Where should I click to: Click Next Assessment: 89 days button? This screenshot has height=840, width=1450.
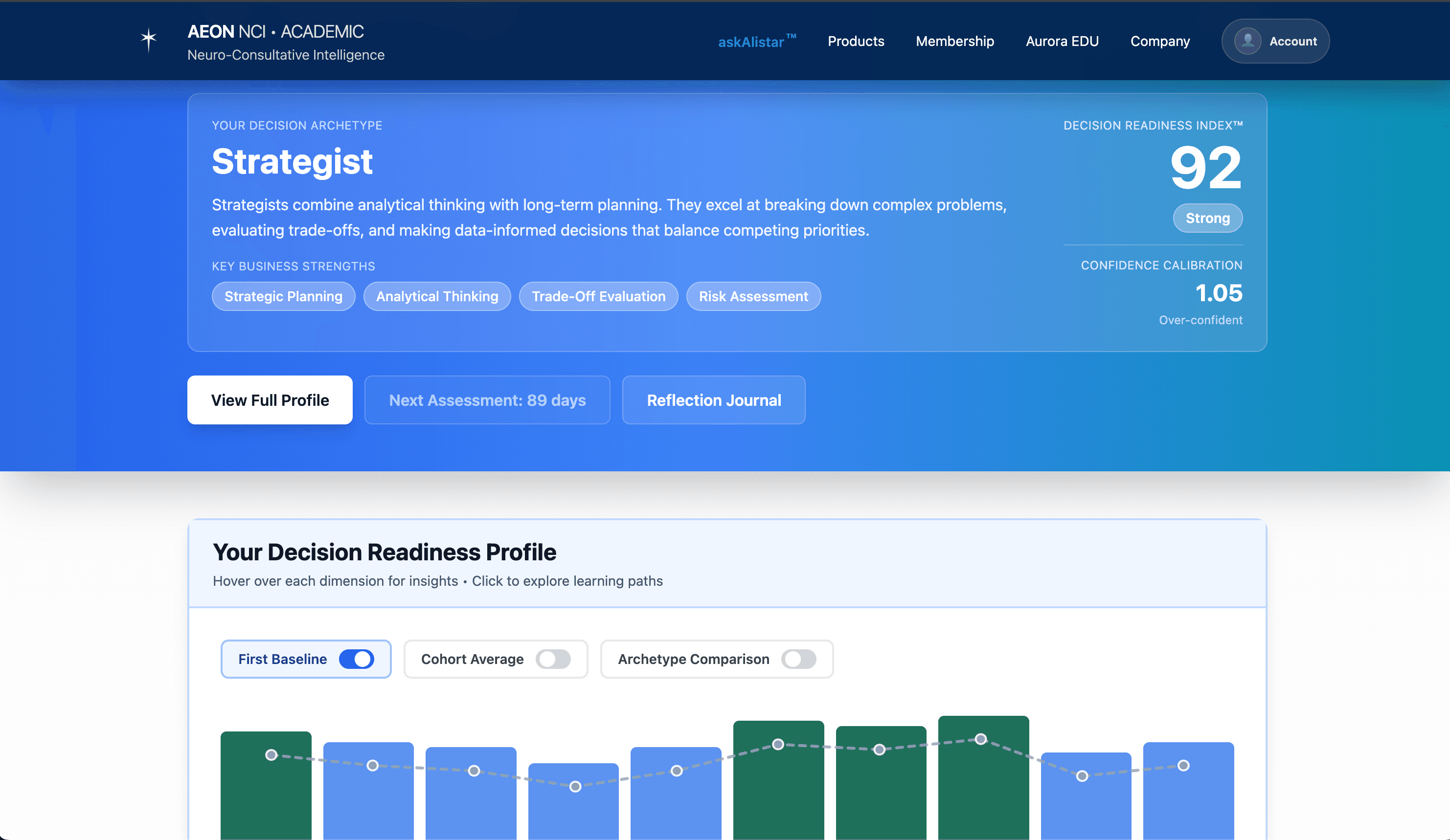tap(487, 400)
